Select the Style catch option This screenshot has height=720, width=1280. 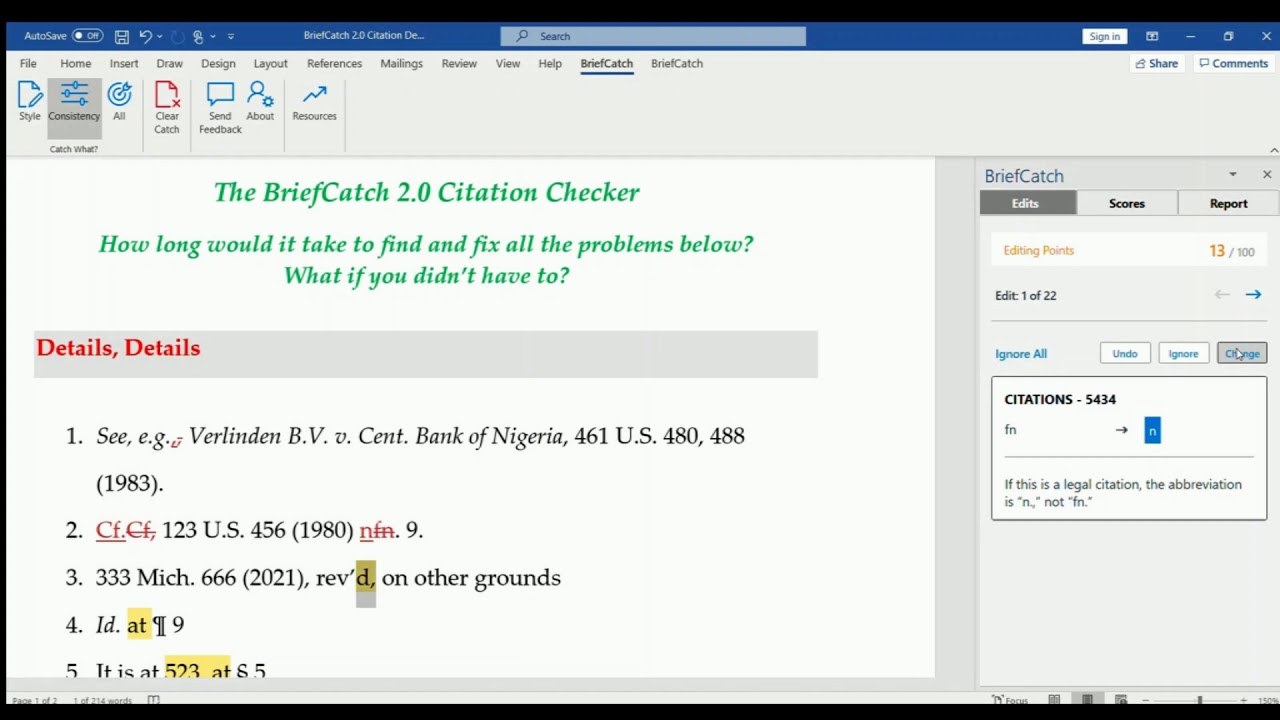29,103
